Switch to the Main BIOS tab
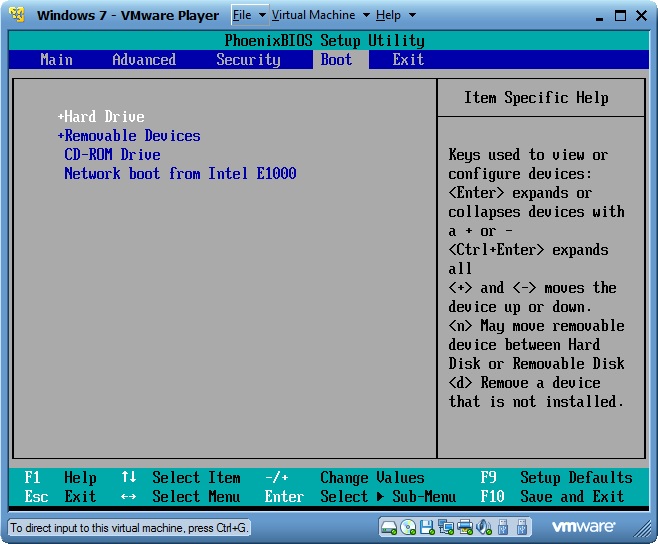The height and width of the screenshot is (544, 658). pos(57,60)
